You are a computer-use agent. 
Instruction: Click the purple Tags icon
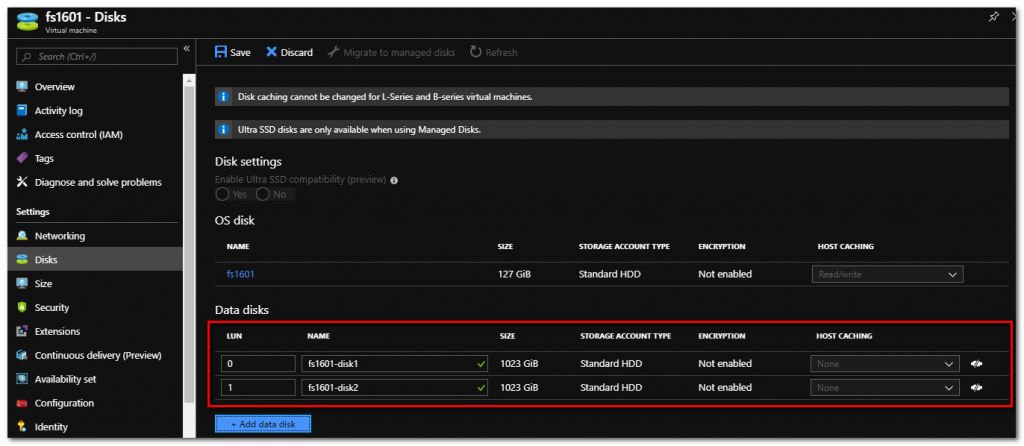[x=22, y=159]
